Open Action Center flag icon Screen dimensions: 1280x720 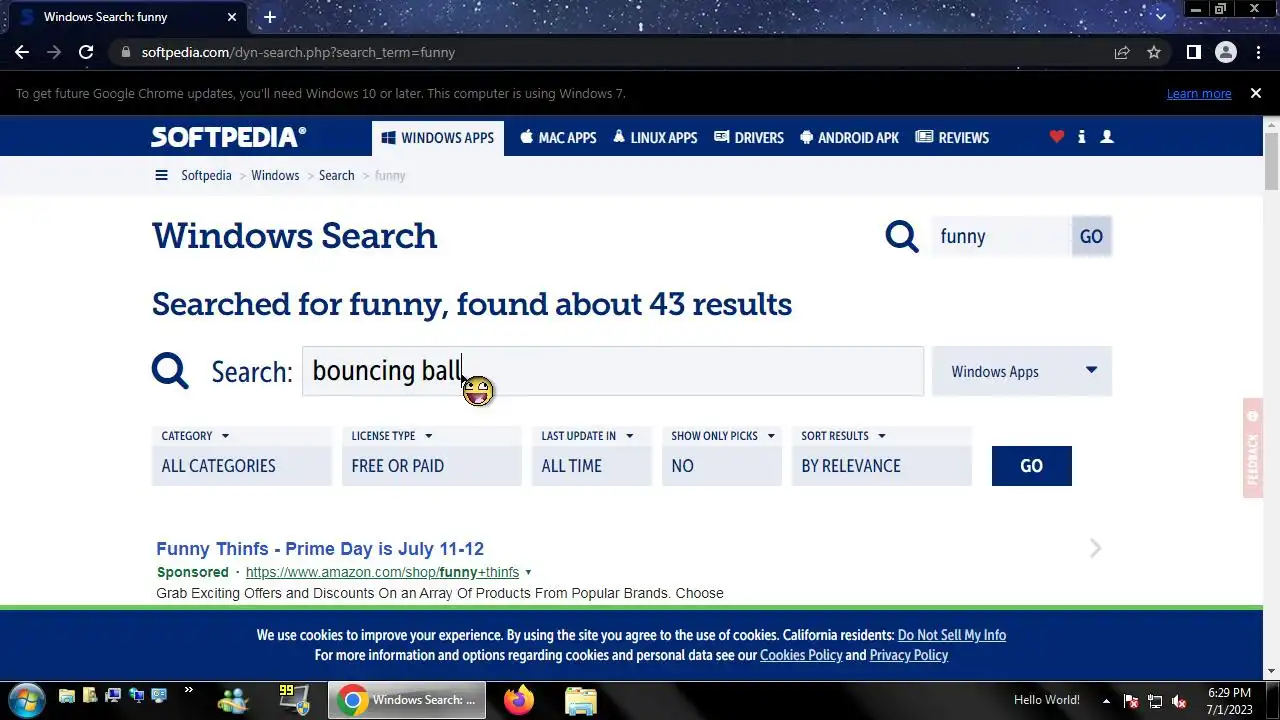(x=1131, y=701)
